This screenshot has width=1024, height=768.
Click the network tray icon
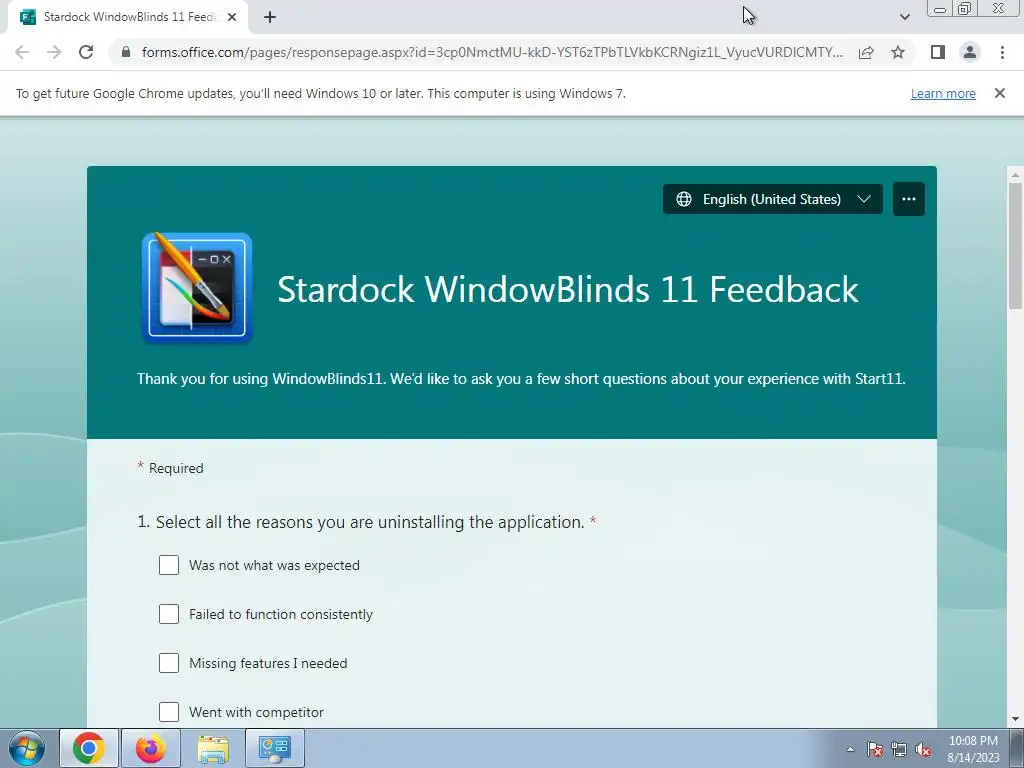point(899,749)
